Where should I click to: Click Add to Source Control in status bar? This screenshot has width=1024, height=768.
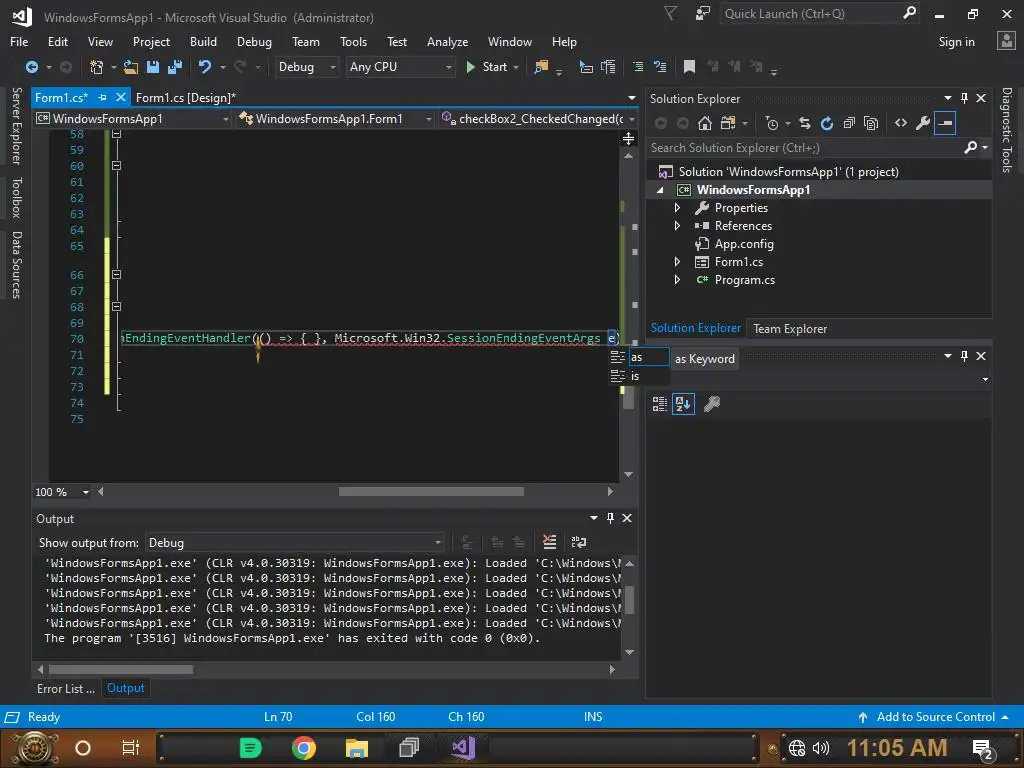(x=935, y=717)
